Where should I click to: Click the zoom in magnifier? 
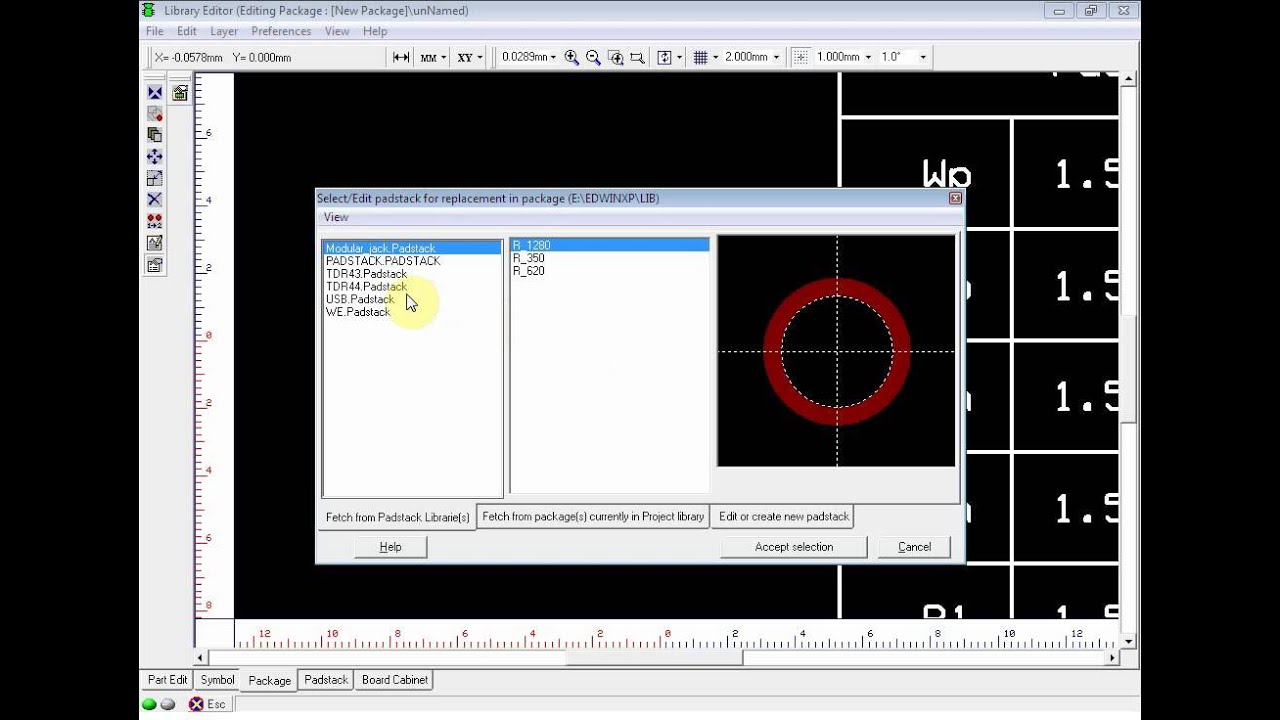(572, 57)
